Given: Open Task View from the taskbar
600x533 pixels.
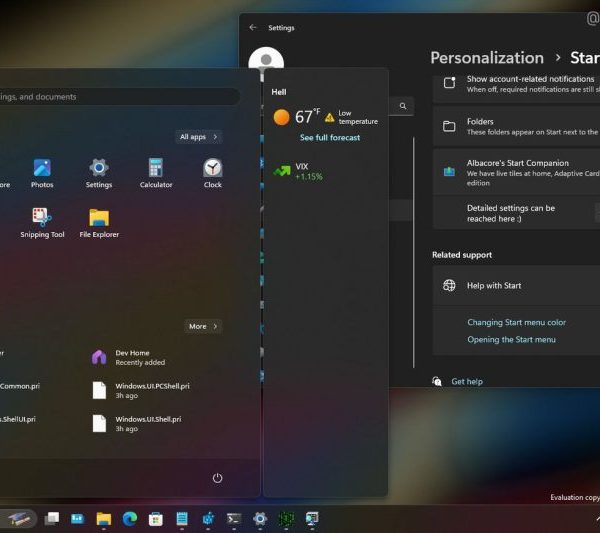Looking at the screenshot, I should 52,519.
